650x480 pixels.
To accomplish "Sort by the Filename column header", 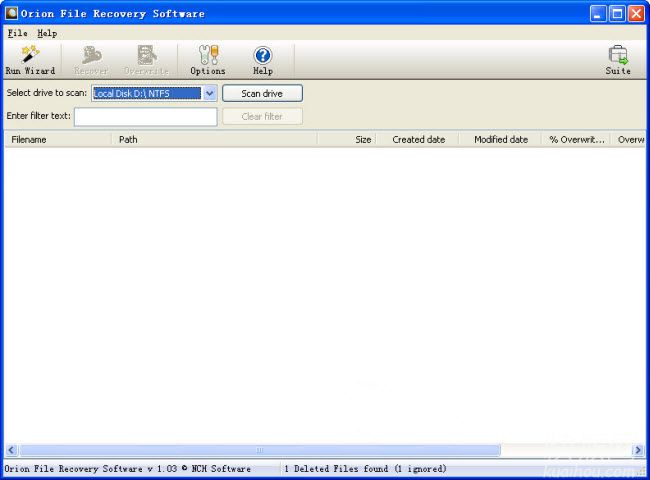I will (x=58, y=140).
